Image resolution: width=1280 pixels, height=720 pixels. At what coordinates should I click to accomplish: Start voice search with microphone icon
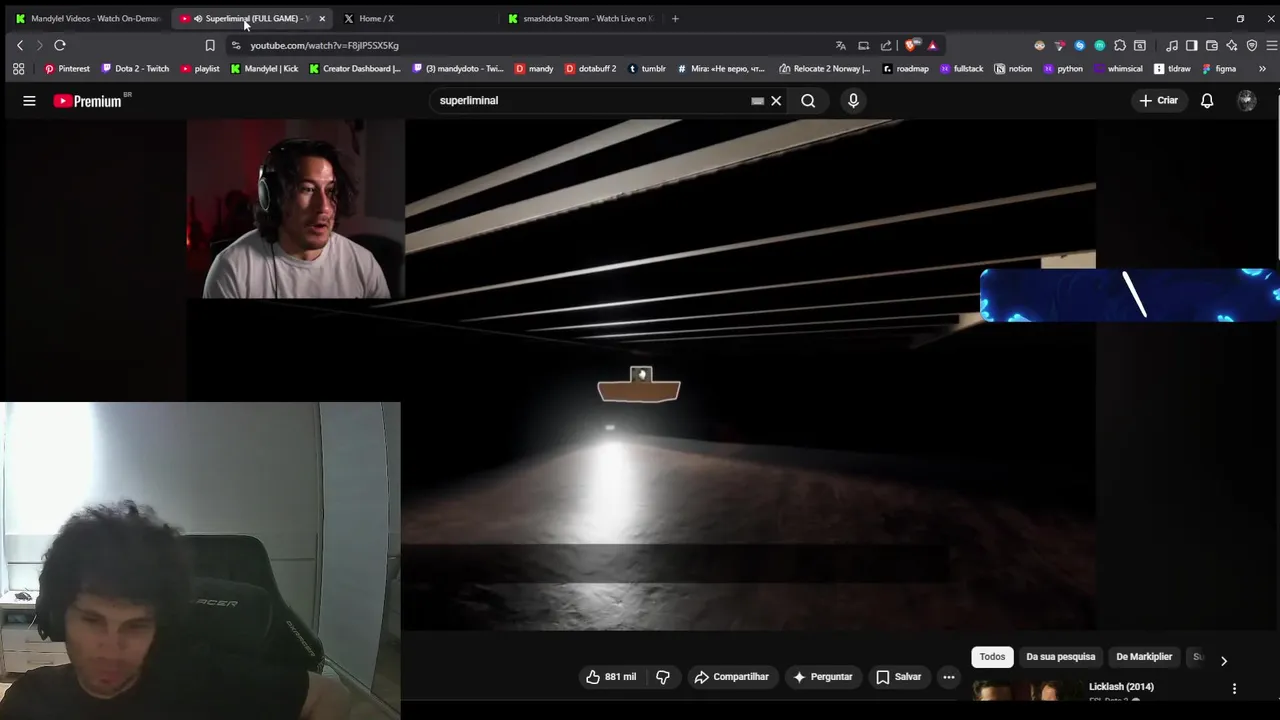click(853, 100)
